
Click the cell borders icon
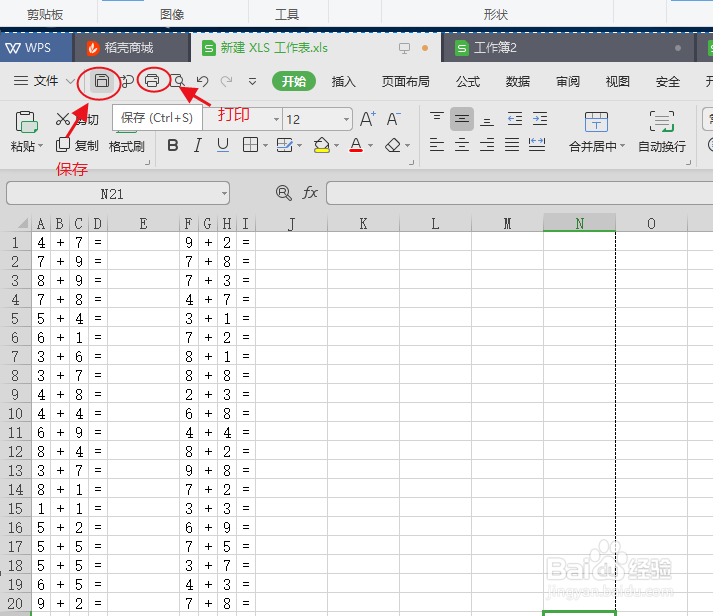tap(250, 145)
